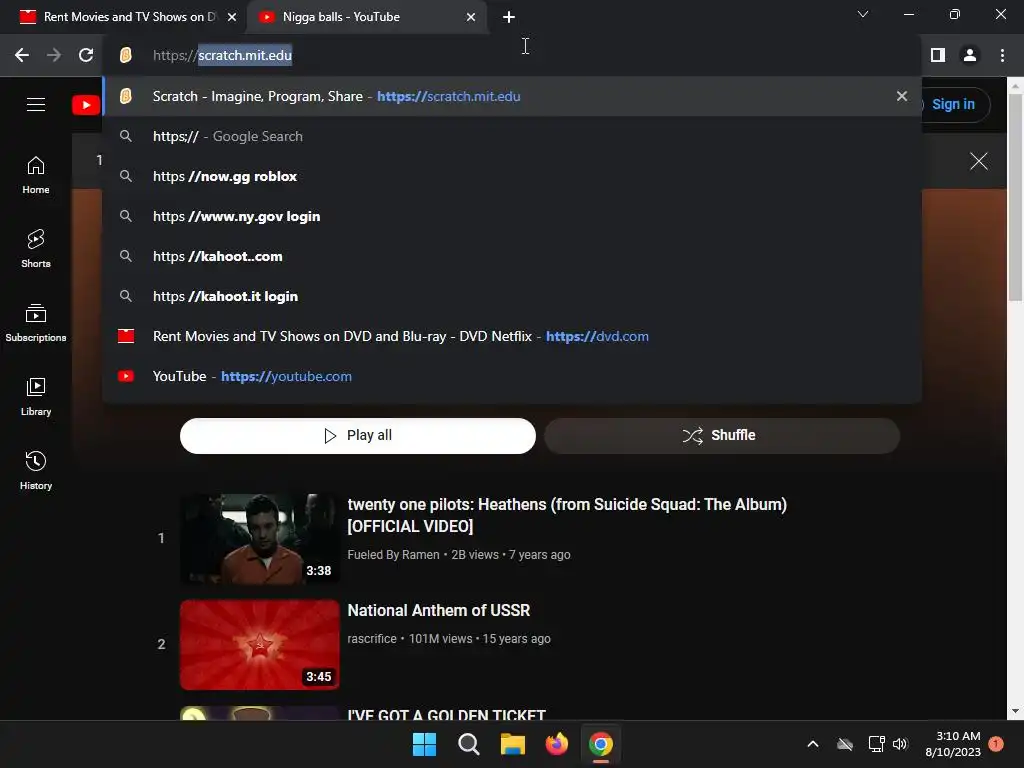The height and width of the screenshot is (768, 1024).
Task: Open National Anthem of USSR title
Action: point(439,611)
